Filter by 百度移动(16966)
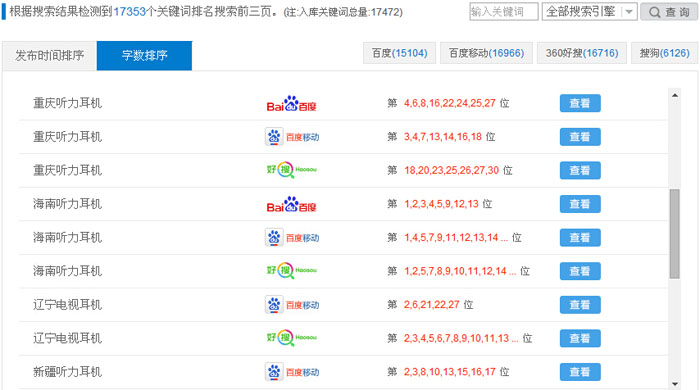 point(486,53)
